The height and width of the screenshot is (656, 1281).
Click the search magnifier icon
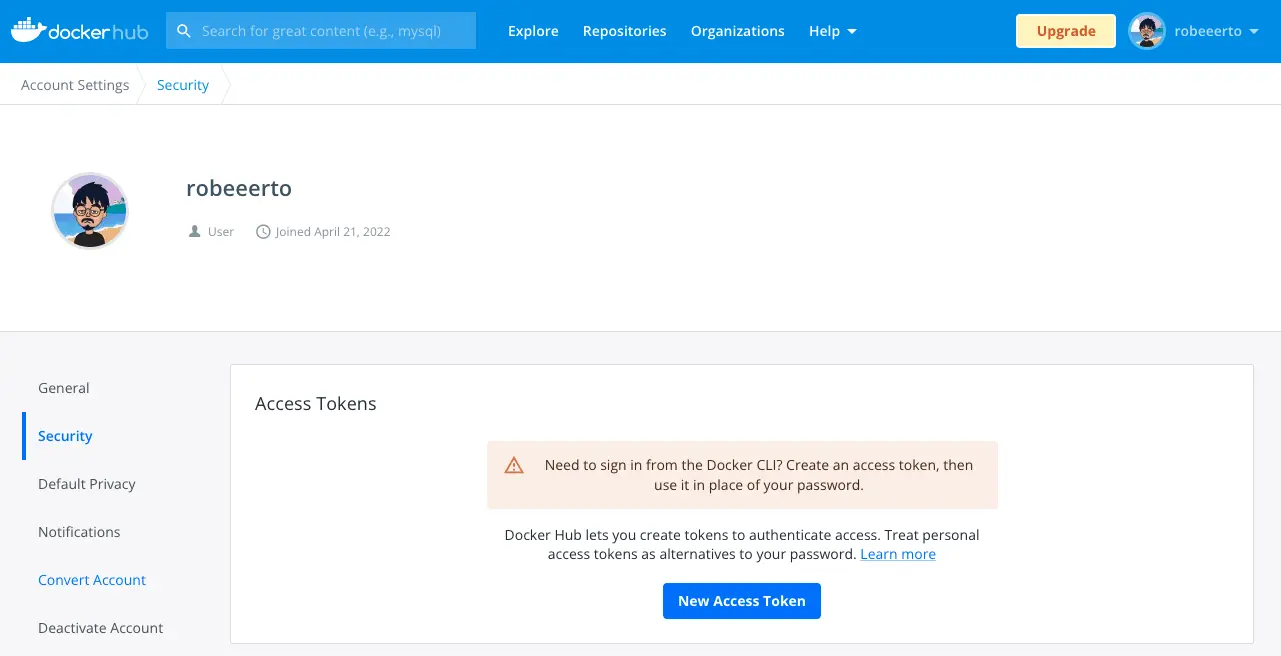184,31
